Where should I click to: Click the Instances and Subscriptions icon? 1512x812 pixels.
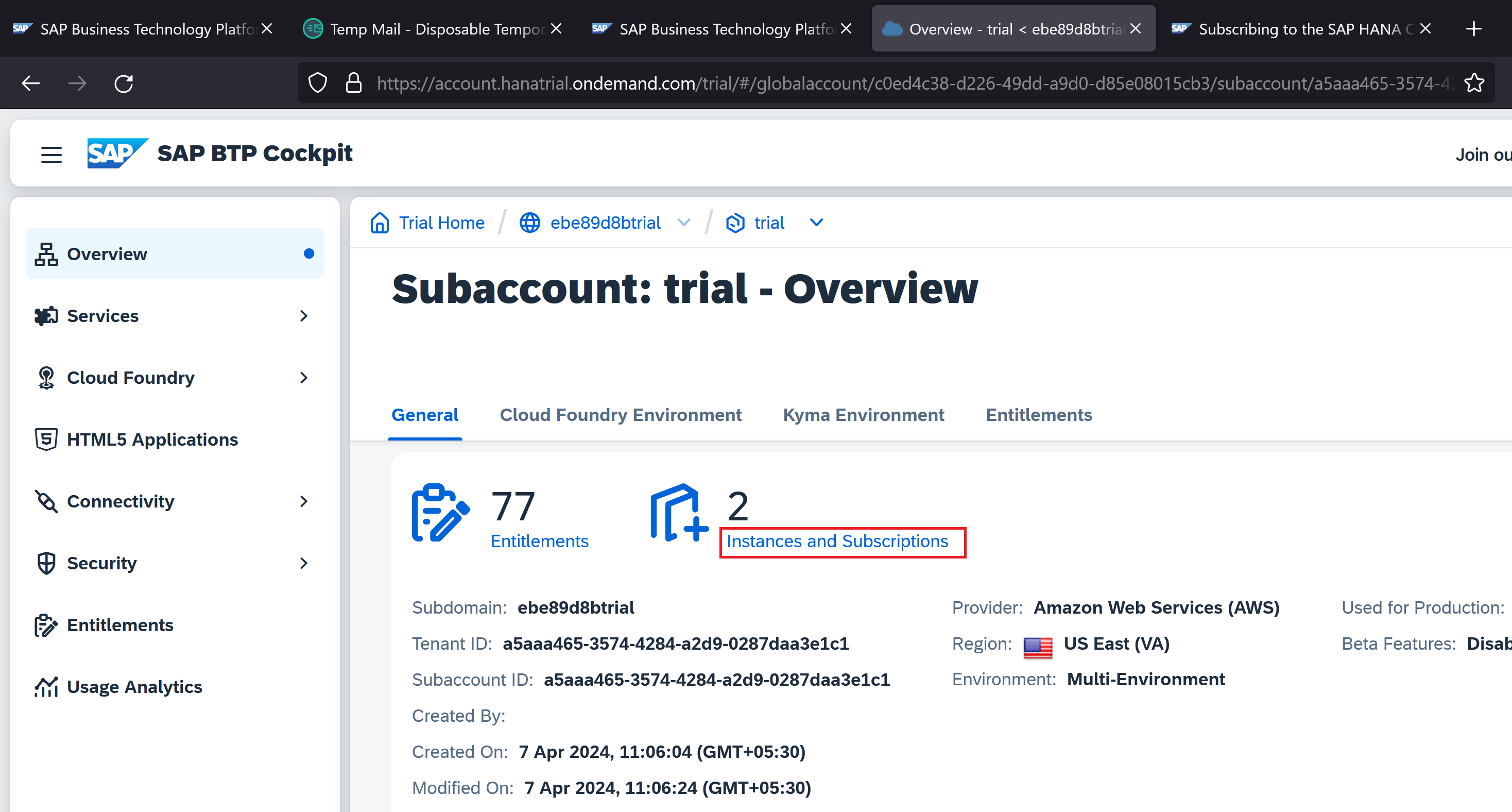[679, 513]
